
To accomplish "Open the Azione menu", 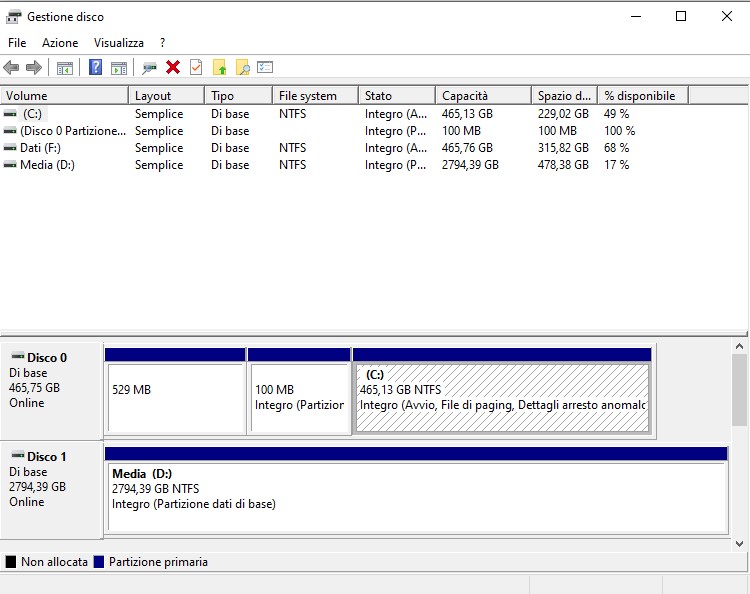I will [60, 43].
